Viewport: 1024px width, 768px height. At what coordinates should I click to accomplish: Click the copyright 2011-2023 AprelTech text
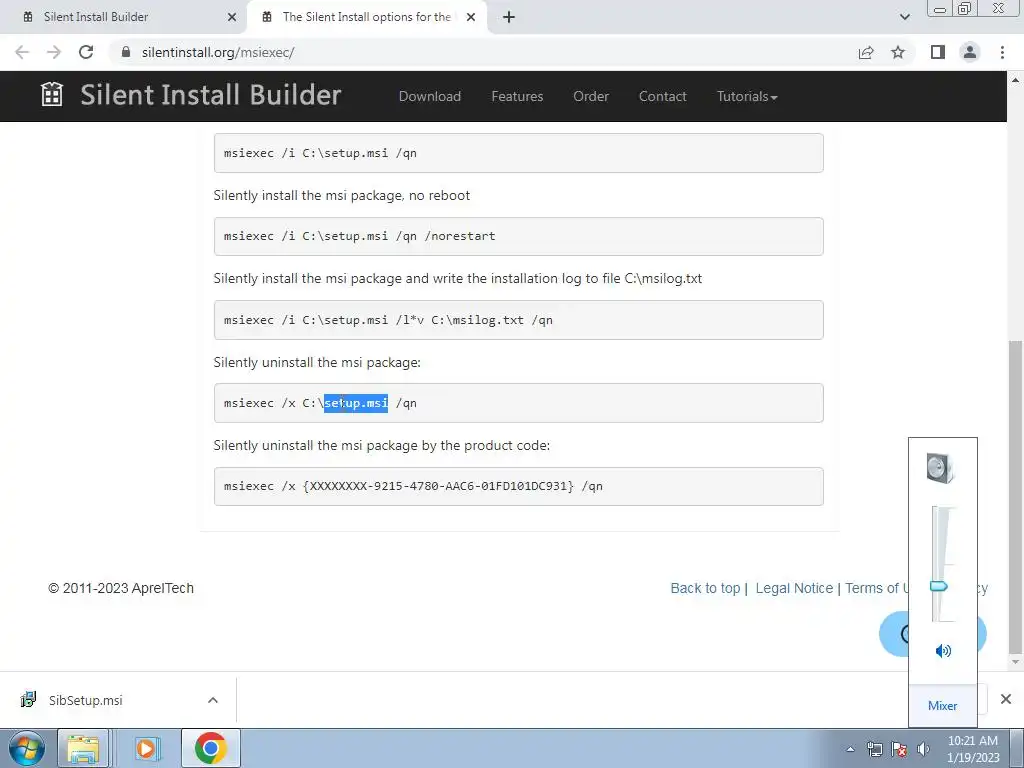(x=121, y=588)
